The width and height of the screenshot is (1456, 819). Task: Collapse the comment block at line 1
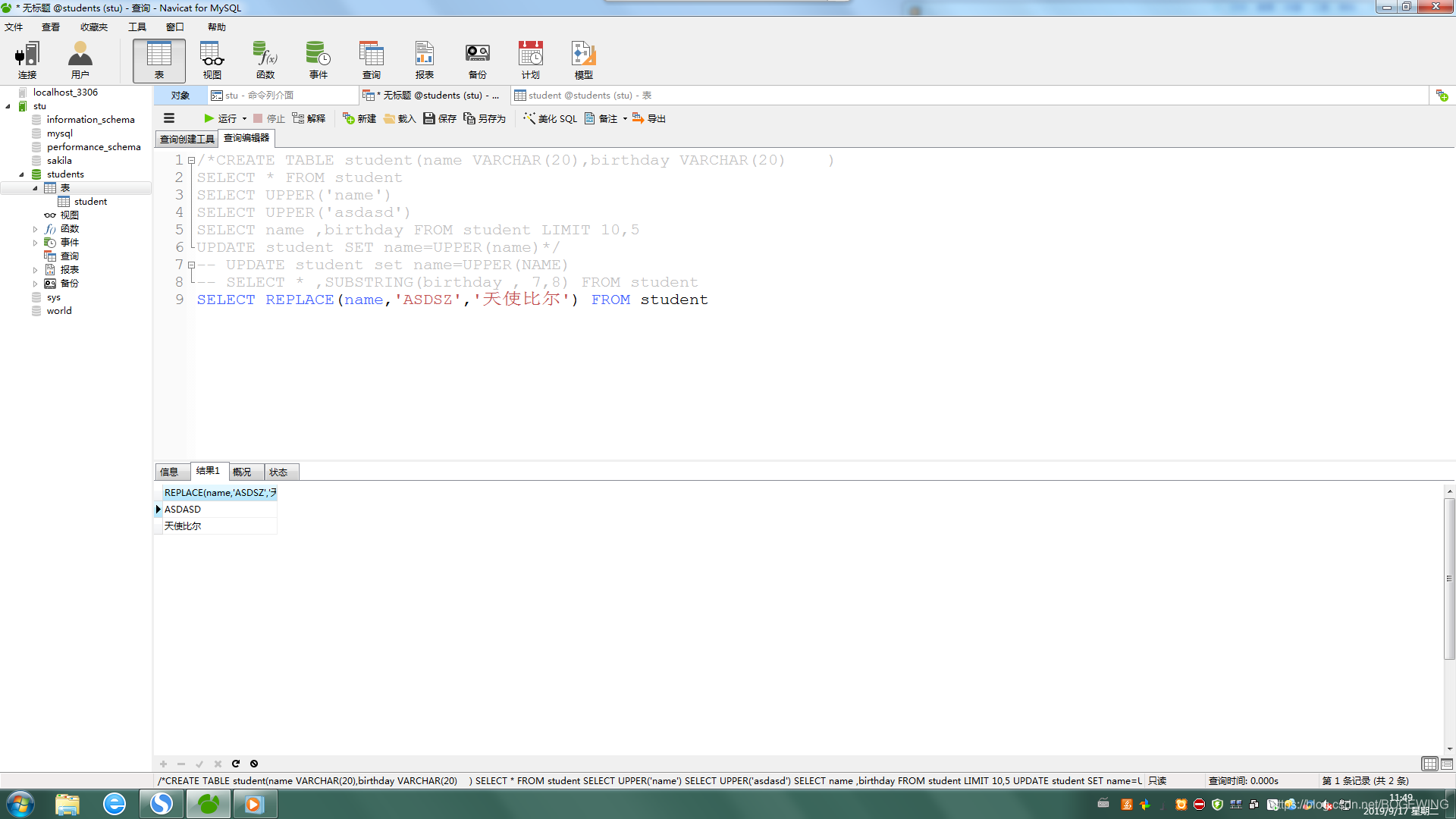(x=191, y=160)
